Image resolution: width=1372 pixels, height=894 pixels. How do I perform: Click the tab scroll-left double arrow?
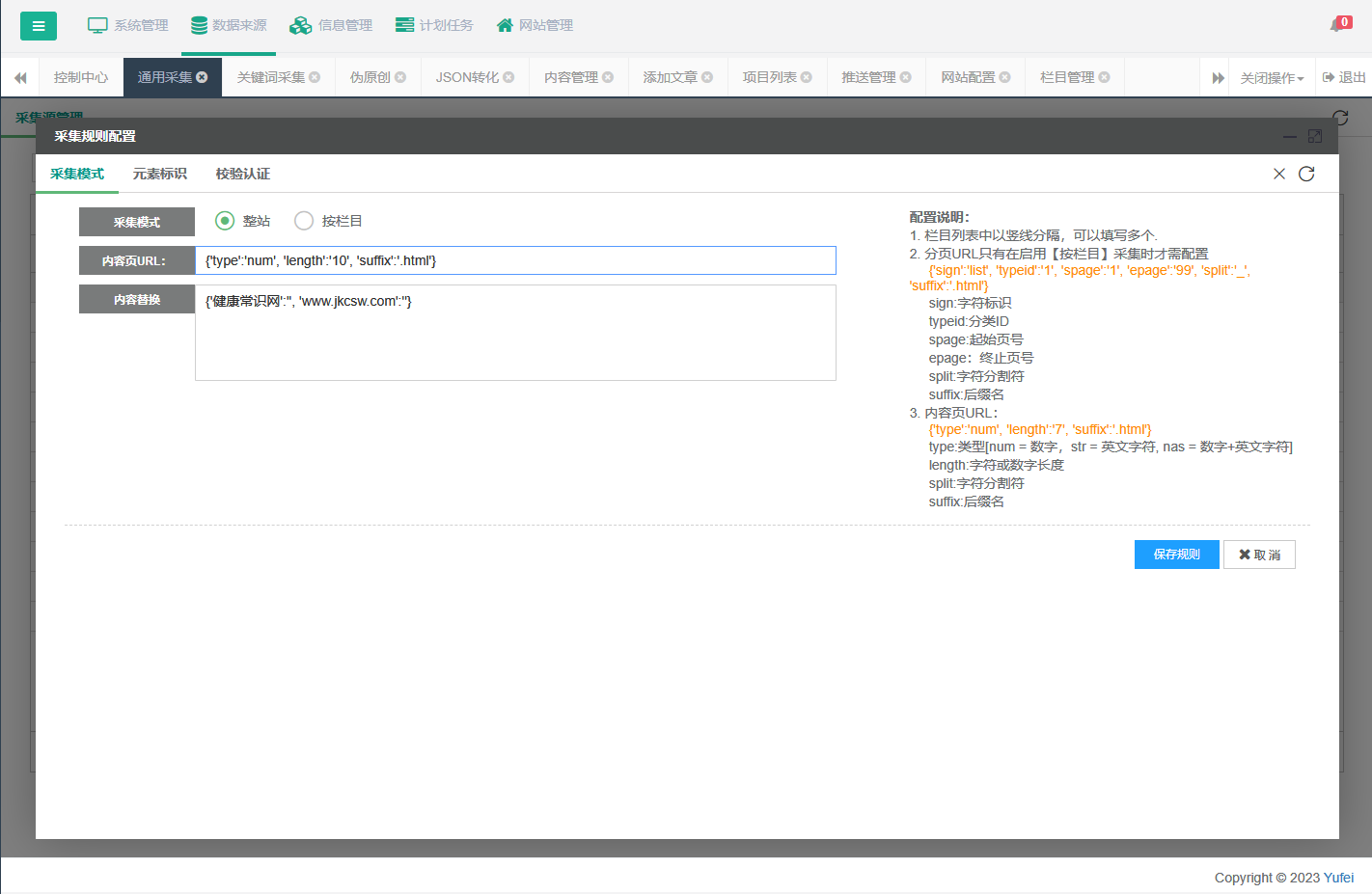coord(20,77)
